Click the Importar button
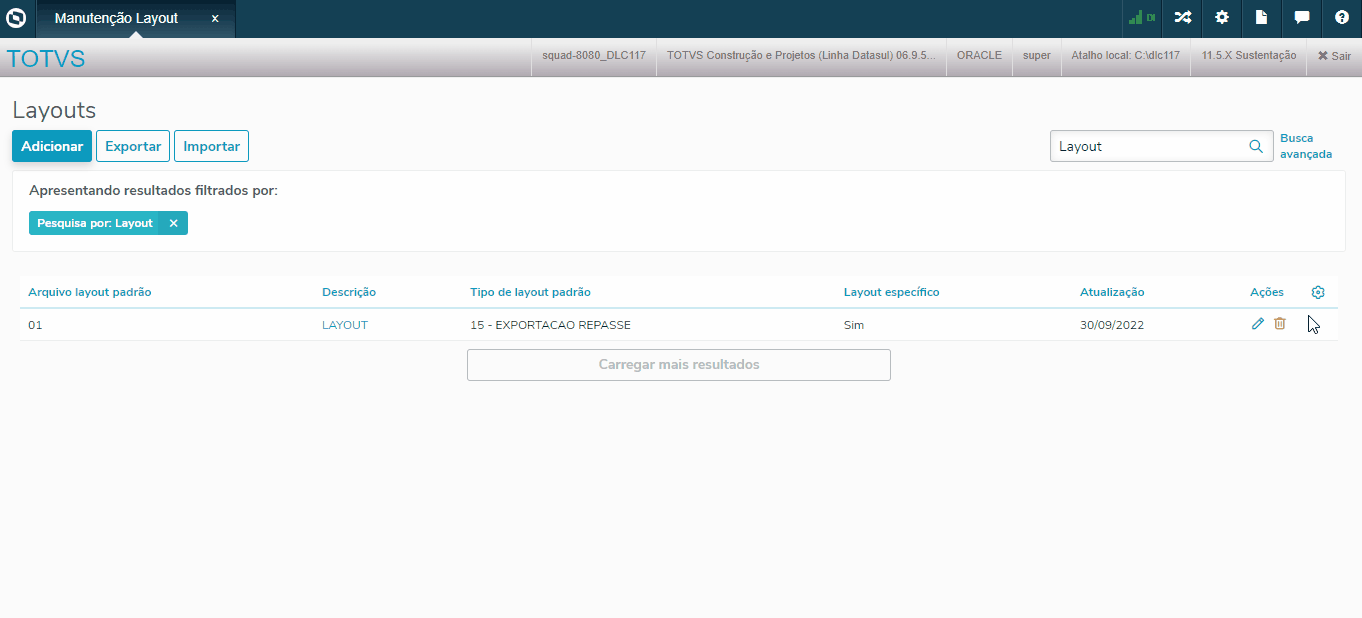Image resolution: width=1362 pixels, height=618 pixels. [x=211, y=146]
